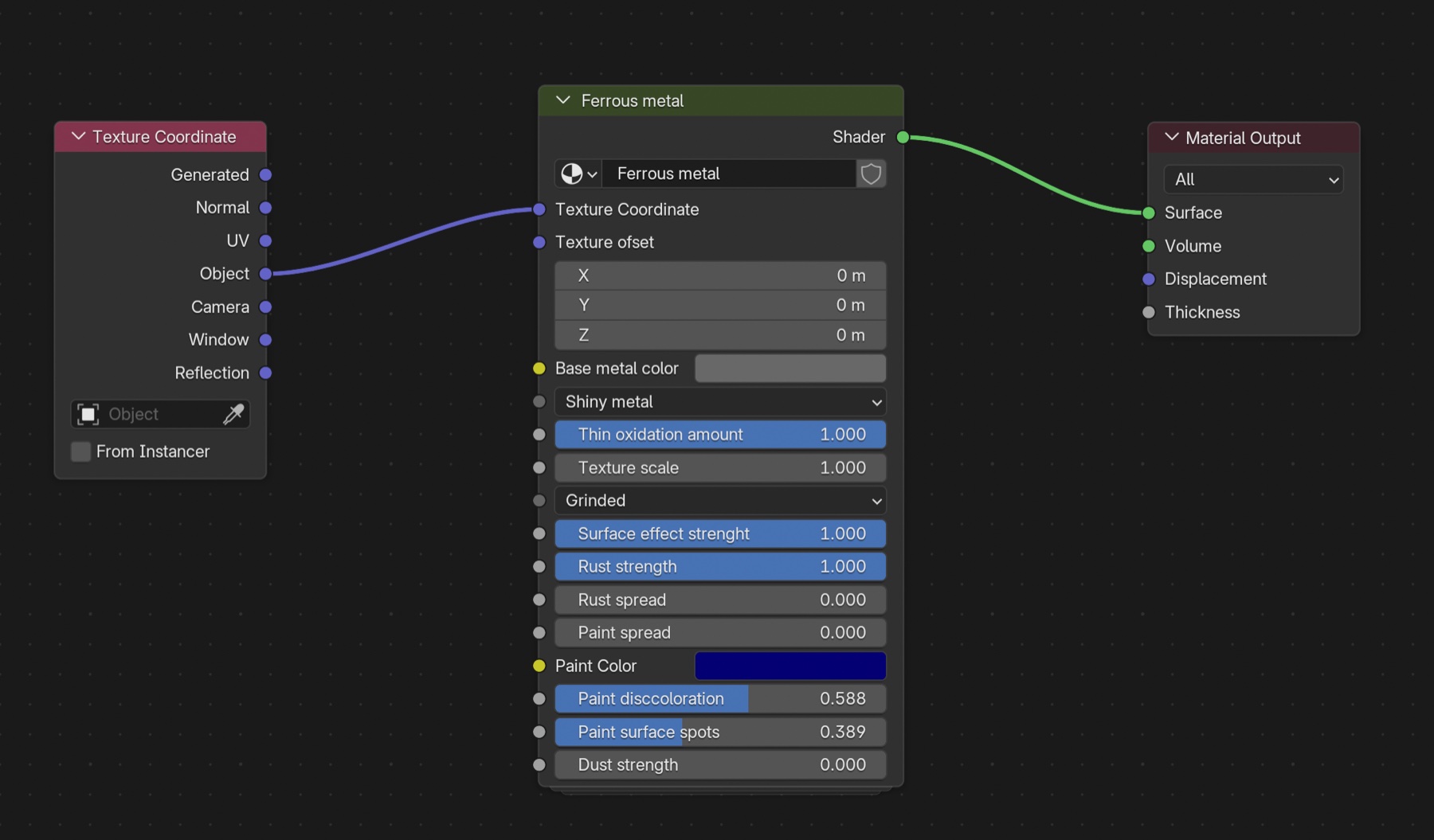The image size is (1434, 840).
Task: Click the Base metal color swatch
Action: coord(790,369)
